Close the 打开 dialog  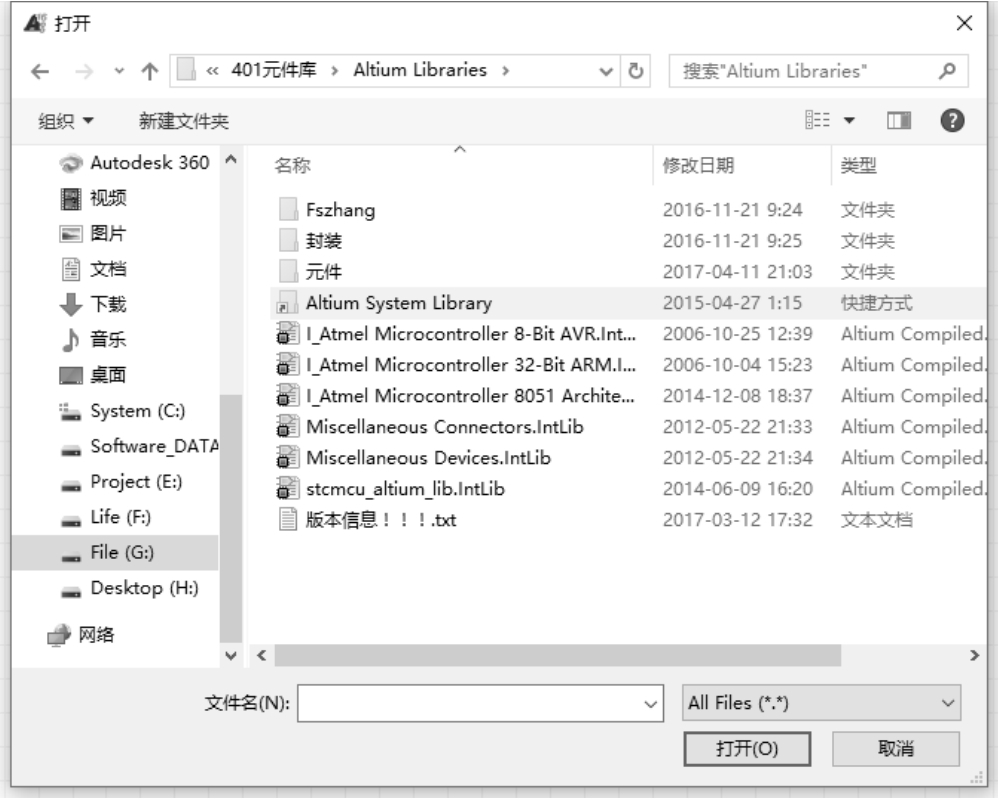[964, 24]
